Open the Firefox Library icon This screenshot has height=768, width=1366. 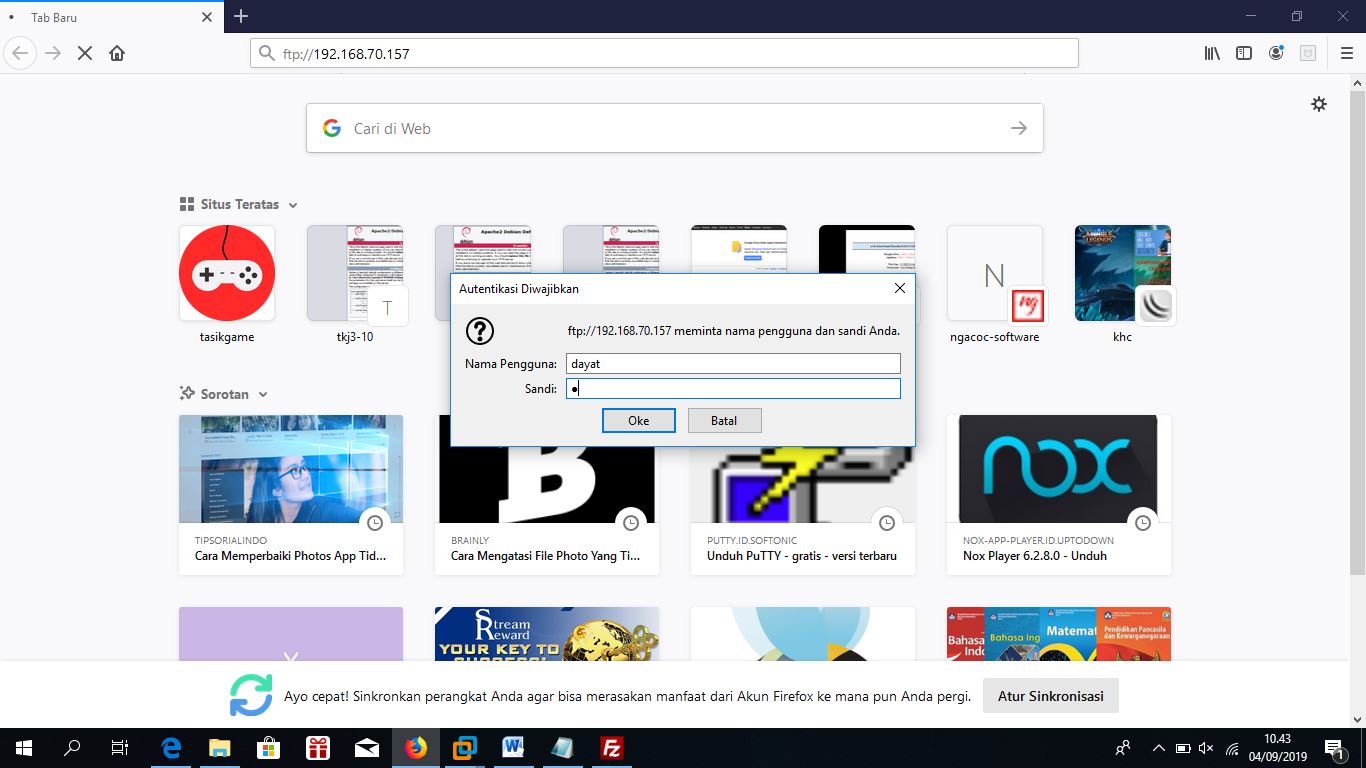pos(1211,53)
